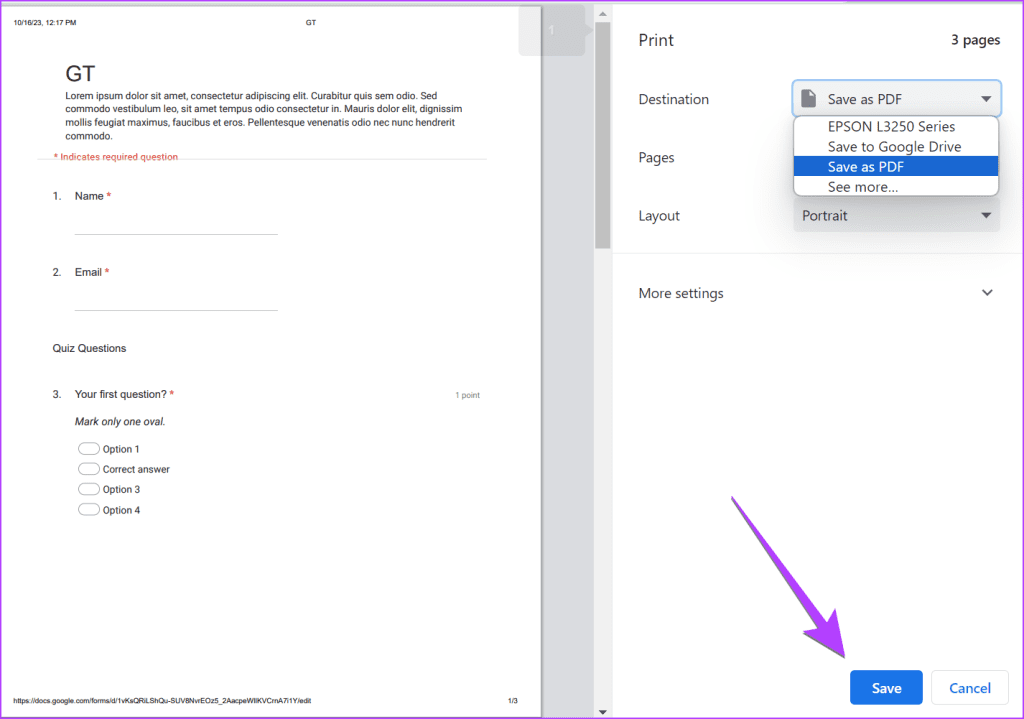The height and width of the screenshot is (719, 1024).
Task: Click the Layout dropdown chevron
Action: (x=985, y=215)
